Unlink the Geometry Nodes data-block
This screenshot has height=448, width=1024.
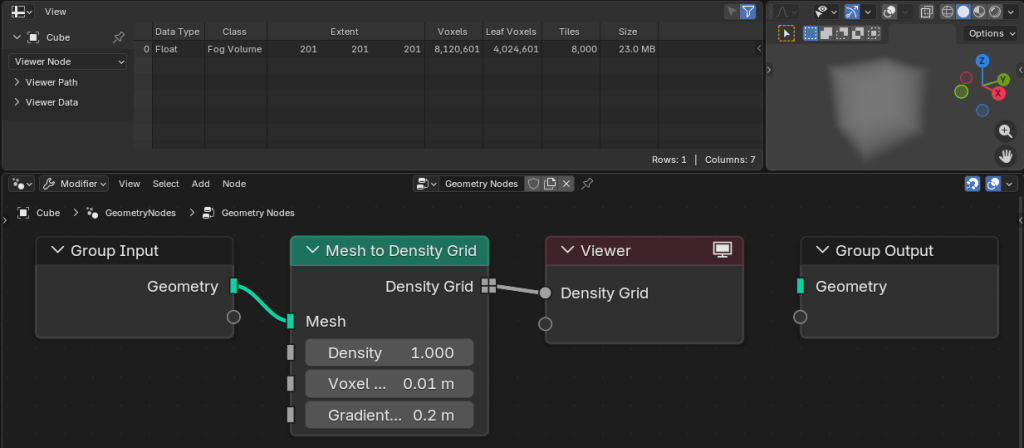click(566, 184)
